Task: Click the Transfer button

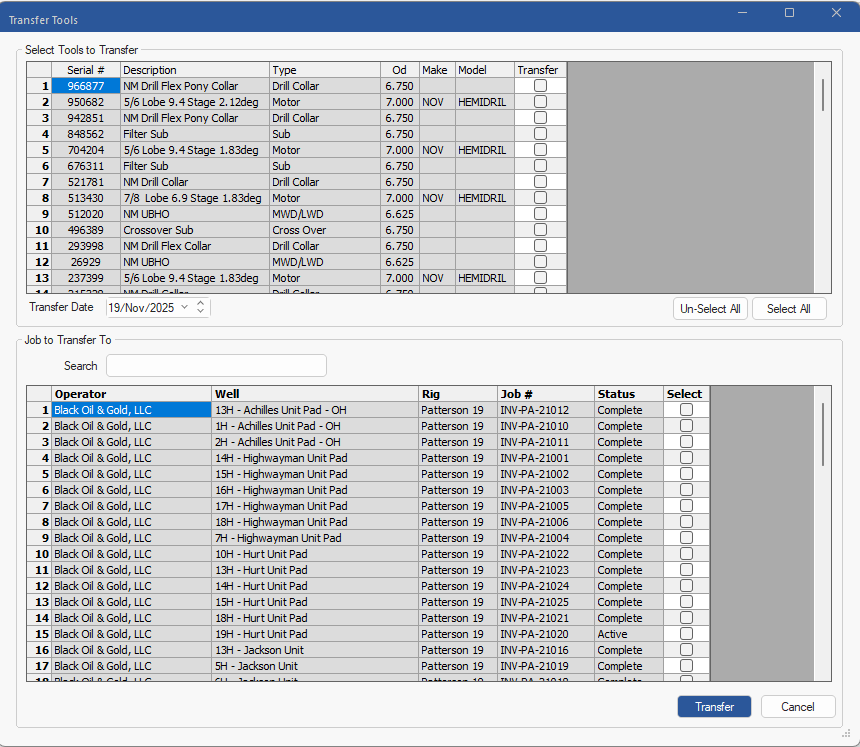Action: [x=714, y=706]
